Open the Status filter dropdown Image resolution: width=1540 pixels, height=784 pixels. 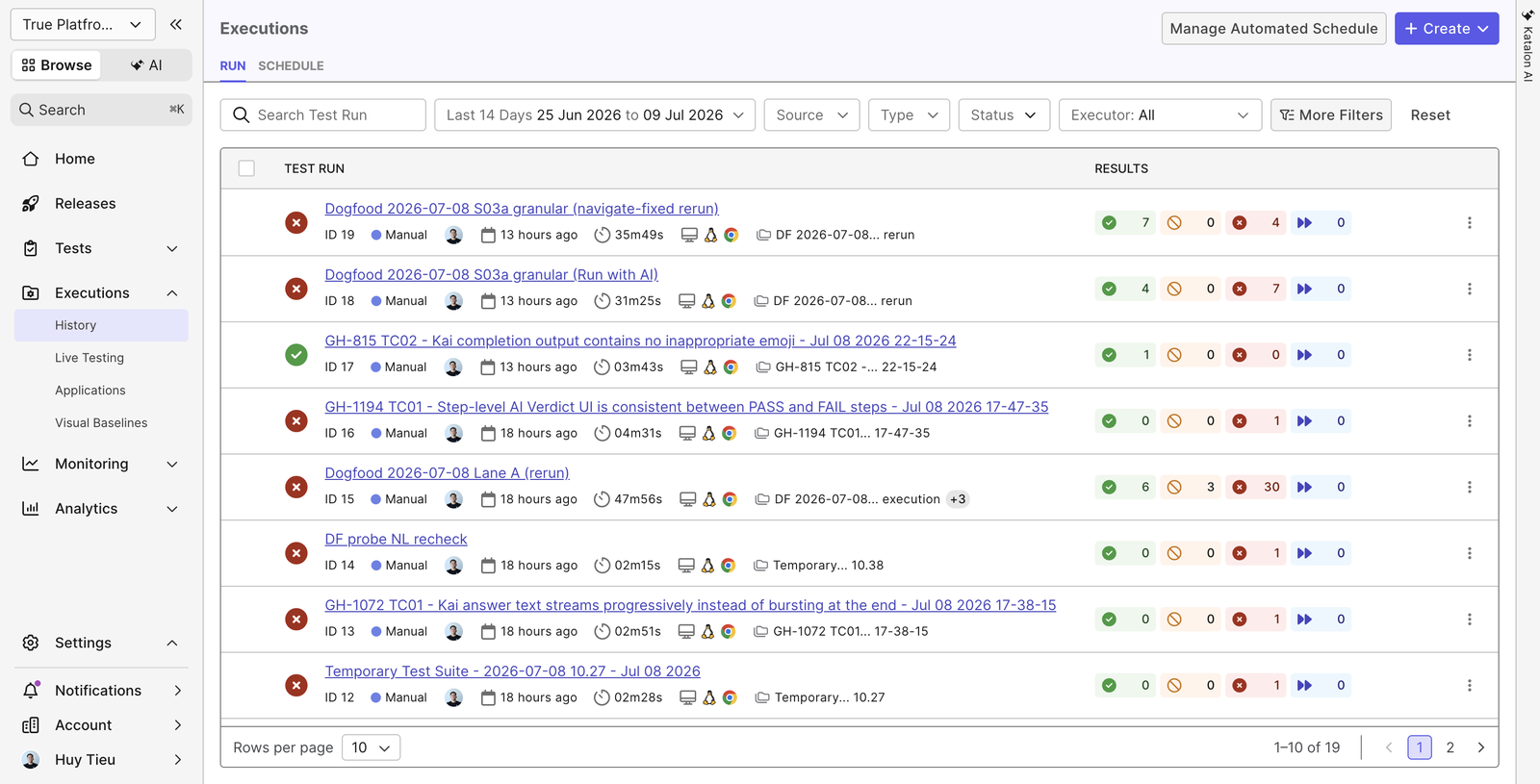[x=1004, y=114]
